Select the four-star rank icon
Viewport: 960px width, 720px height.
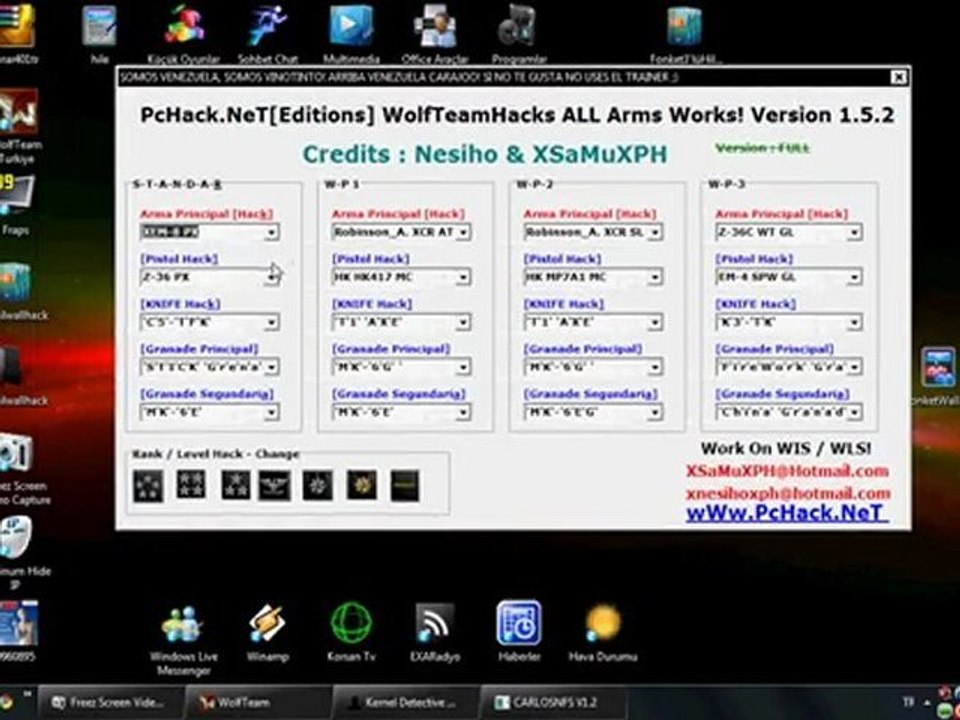tap(191, 484)
